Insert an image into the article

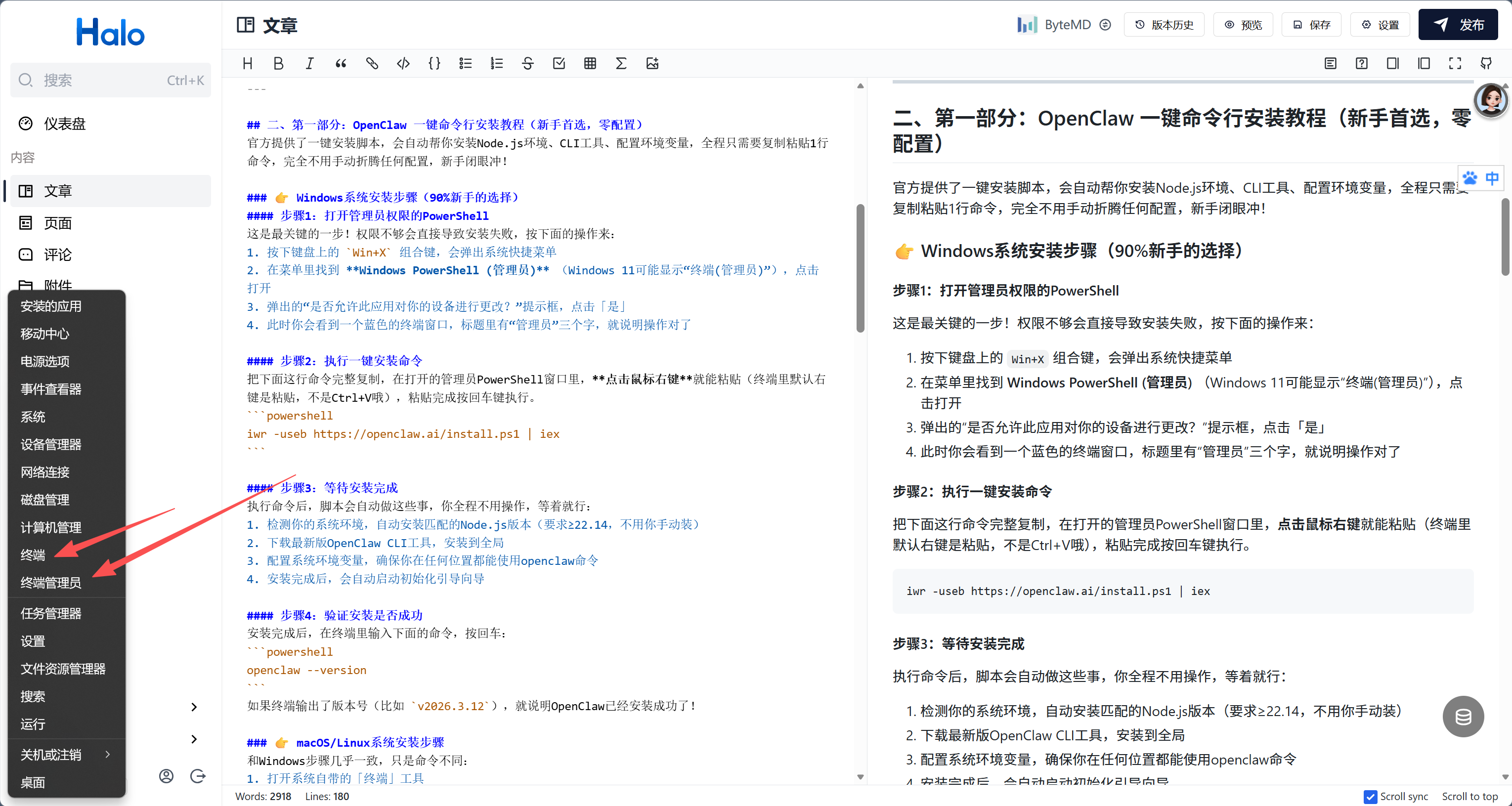coord(652,63)
